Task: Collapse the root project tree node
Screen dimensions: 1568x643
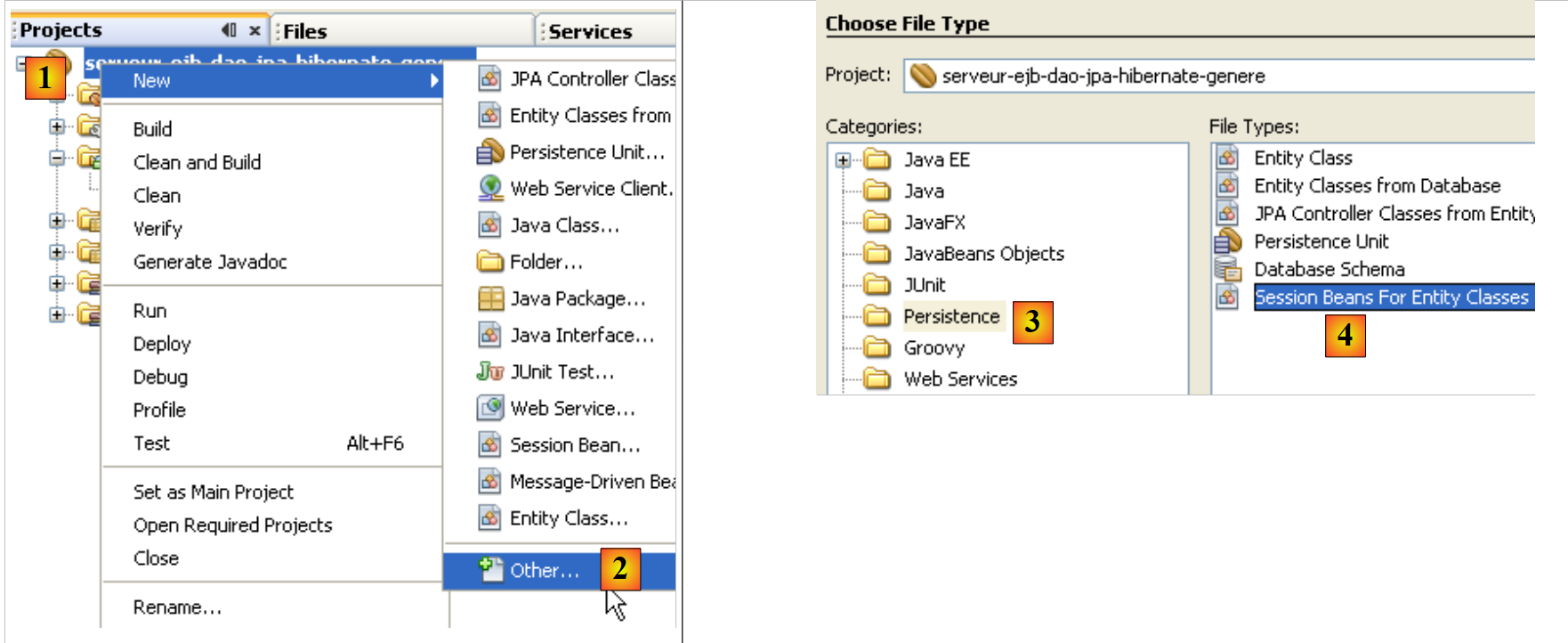Action: click(21, 63)
